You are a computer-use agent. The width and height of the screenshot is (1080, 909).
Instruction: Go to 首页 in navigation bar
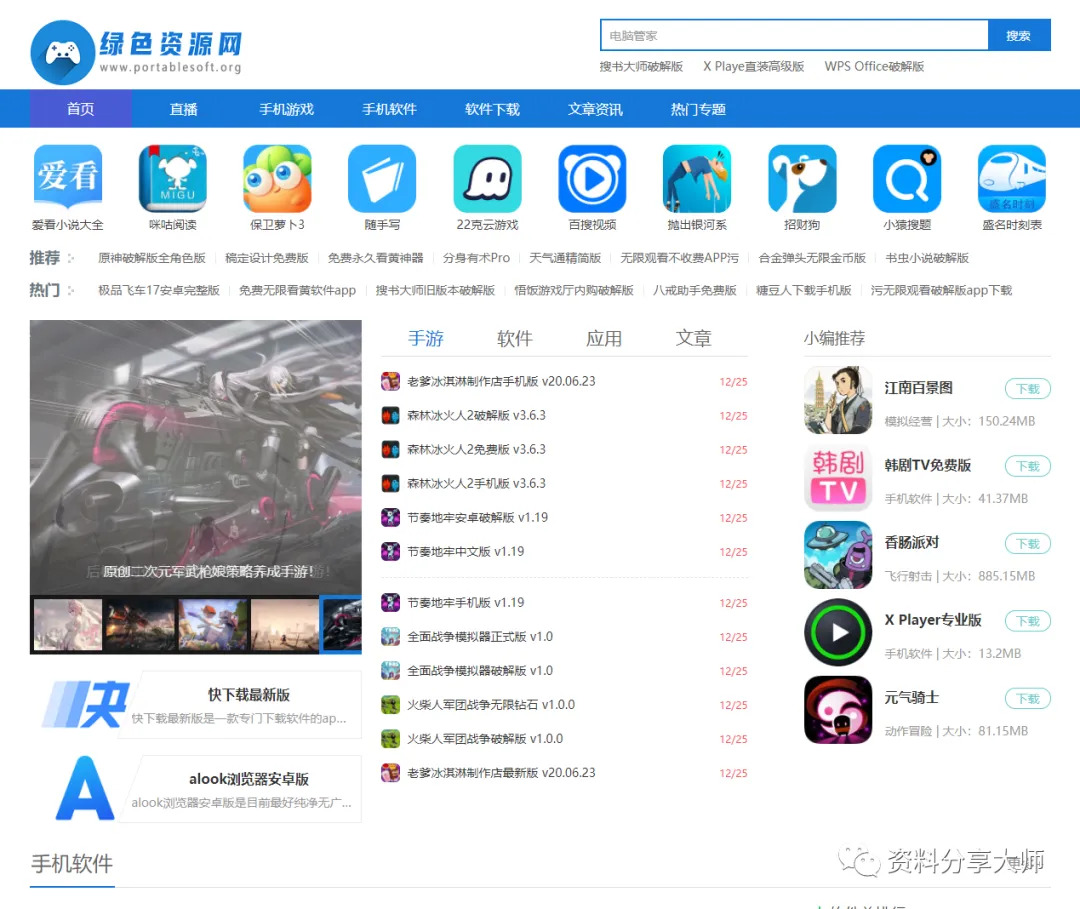tap(81, 109)
